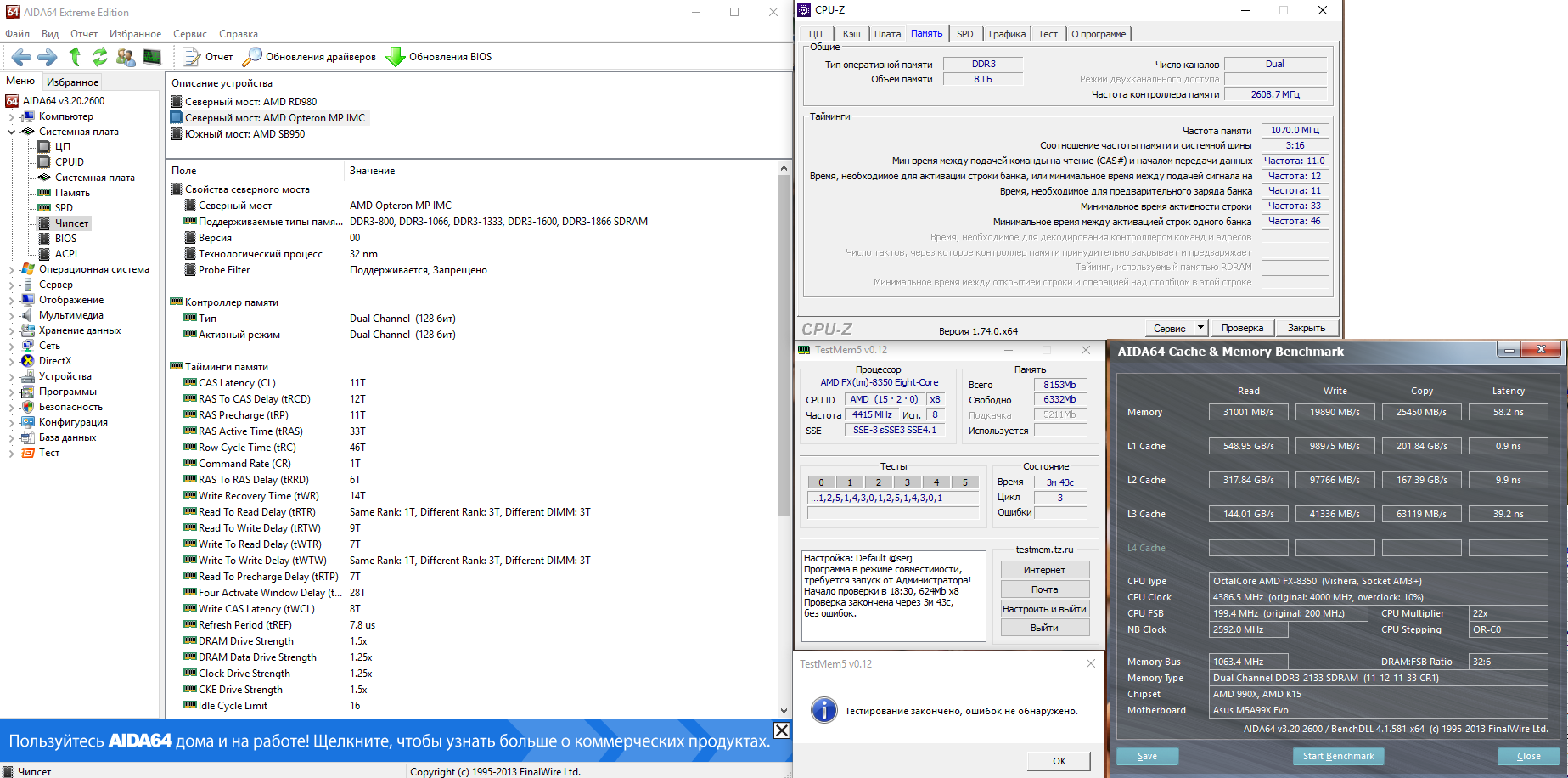The width and height of the screenshot is (1568, 778).
Task: Go back with the AIDA64 toolbar left arrow
Action: pyautogui.click(x=21, y=57)
